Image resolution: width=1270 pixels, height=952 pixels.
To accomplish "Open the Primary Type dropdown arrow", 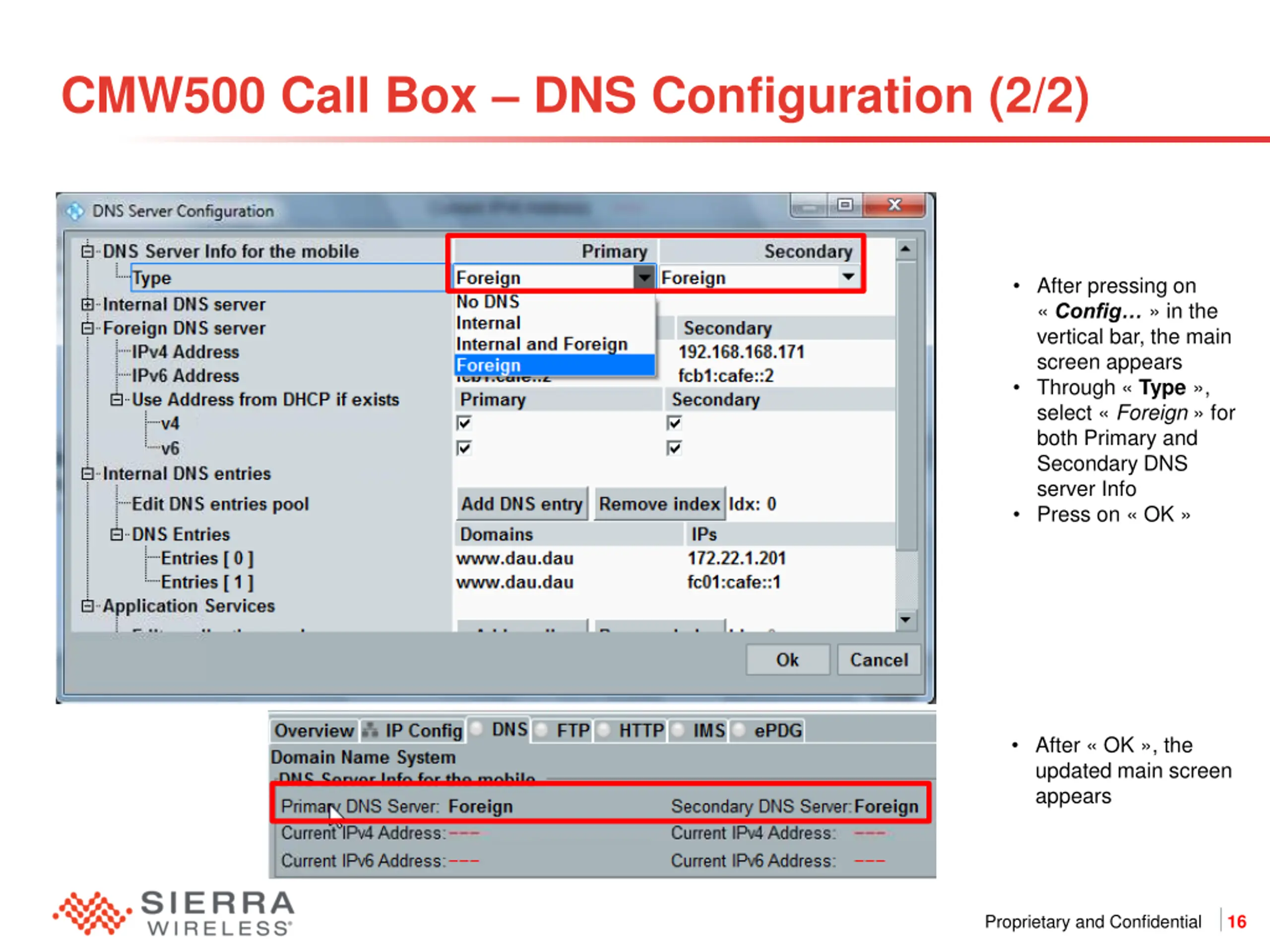I will pyautogui.click(x=644, y=278).
